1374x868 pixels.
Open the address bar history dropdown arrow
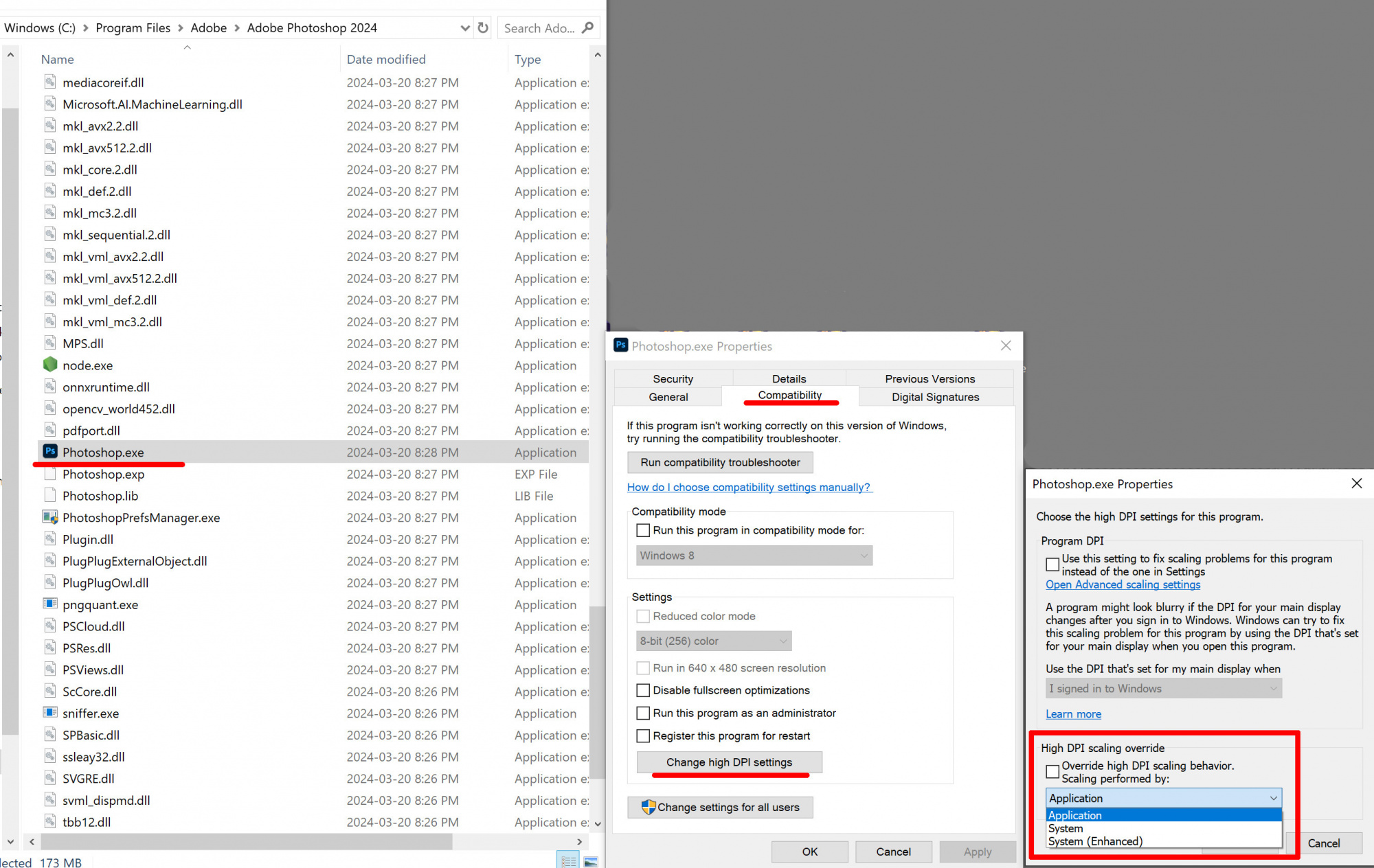(x=465, y=28)
